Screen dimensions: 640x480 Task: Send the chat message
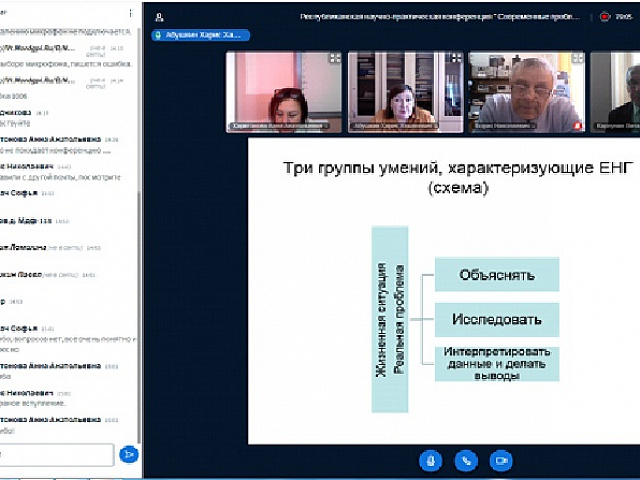click(127, 454)
